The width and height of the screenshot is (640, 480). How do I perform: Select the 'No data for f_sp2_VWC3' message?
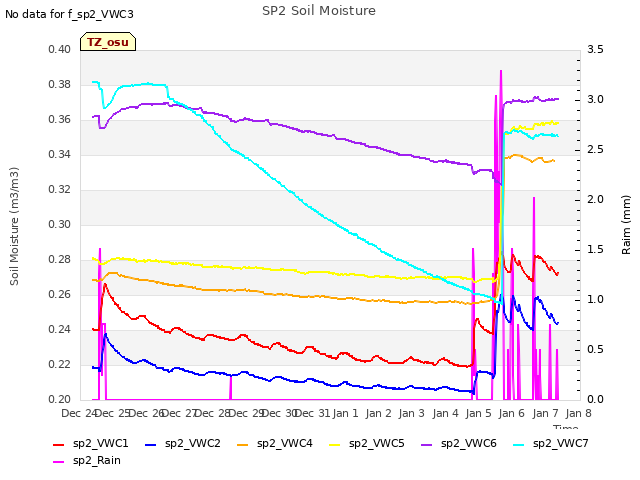(69, 14)
